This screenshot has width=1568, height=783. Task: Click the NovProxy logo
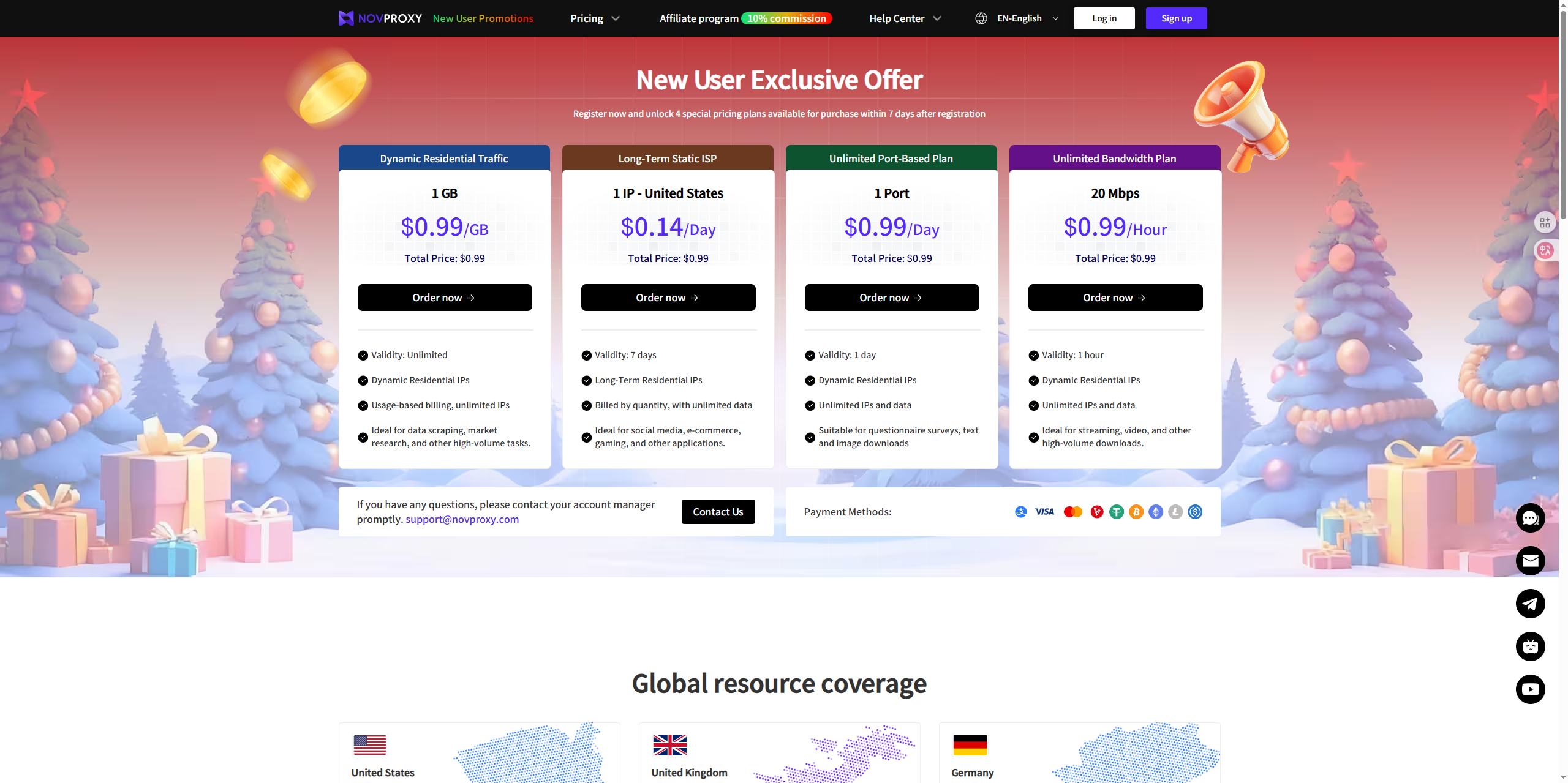pos(380,18)
